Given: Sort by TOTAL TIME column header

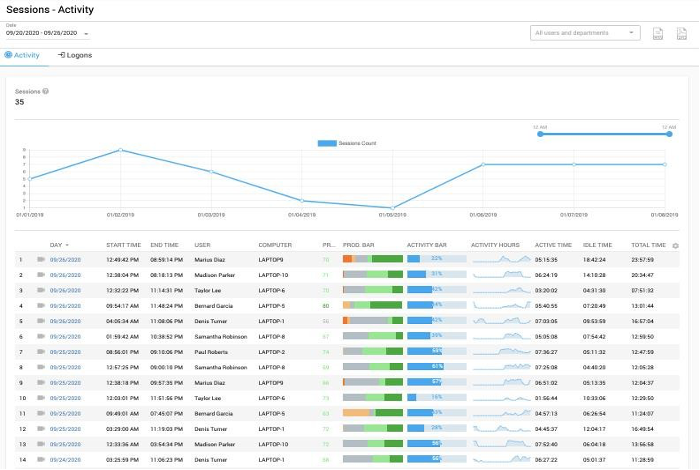Looking at the screenshot, I should pos(648,245).
